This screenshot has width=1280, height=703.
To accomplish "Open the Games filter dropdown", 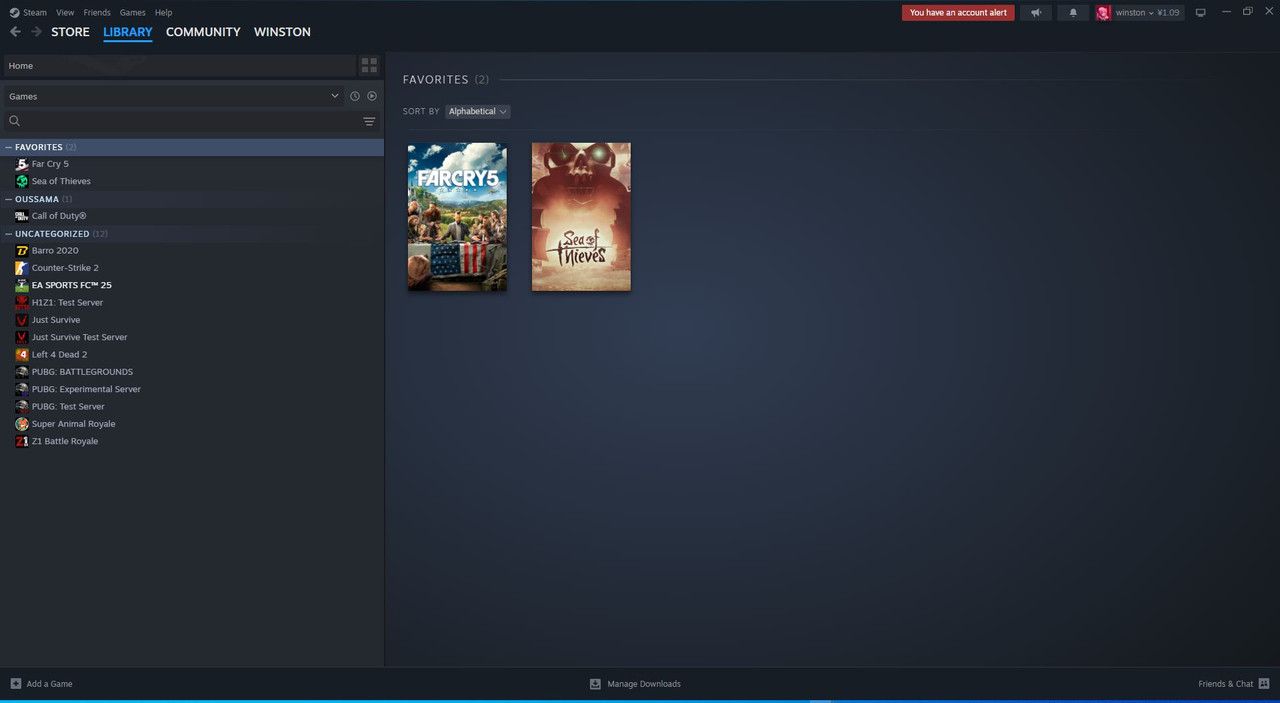I will (173, 96).
